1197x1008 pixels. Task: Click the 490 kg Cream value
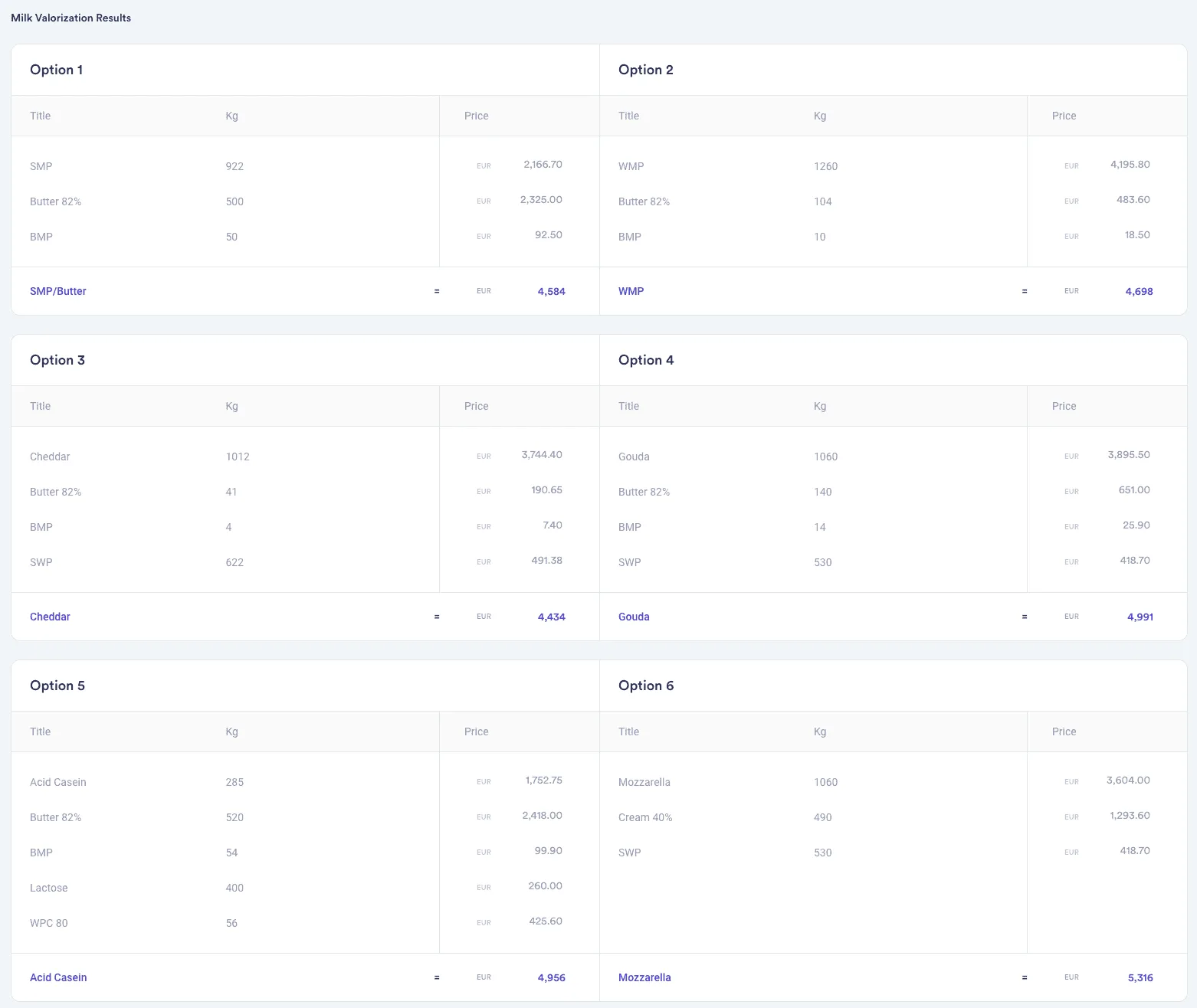point(823,817)
